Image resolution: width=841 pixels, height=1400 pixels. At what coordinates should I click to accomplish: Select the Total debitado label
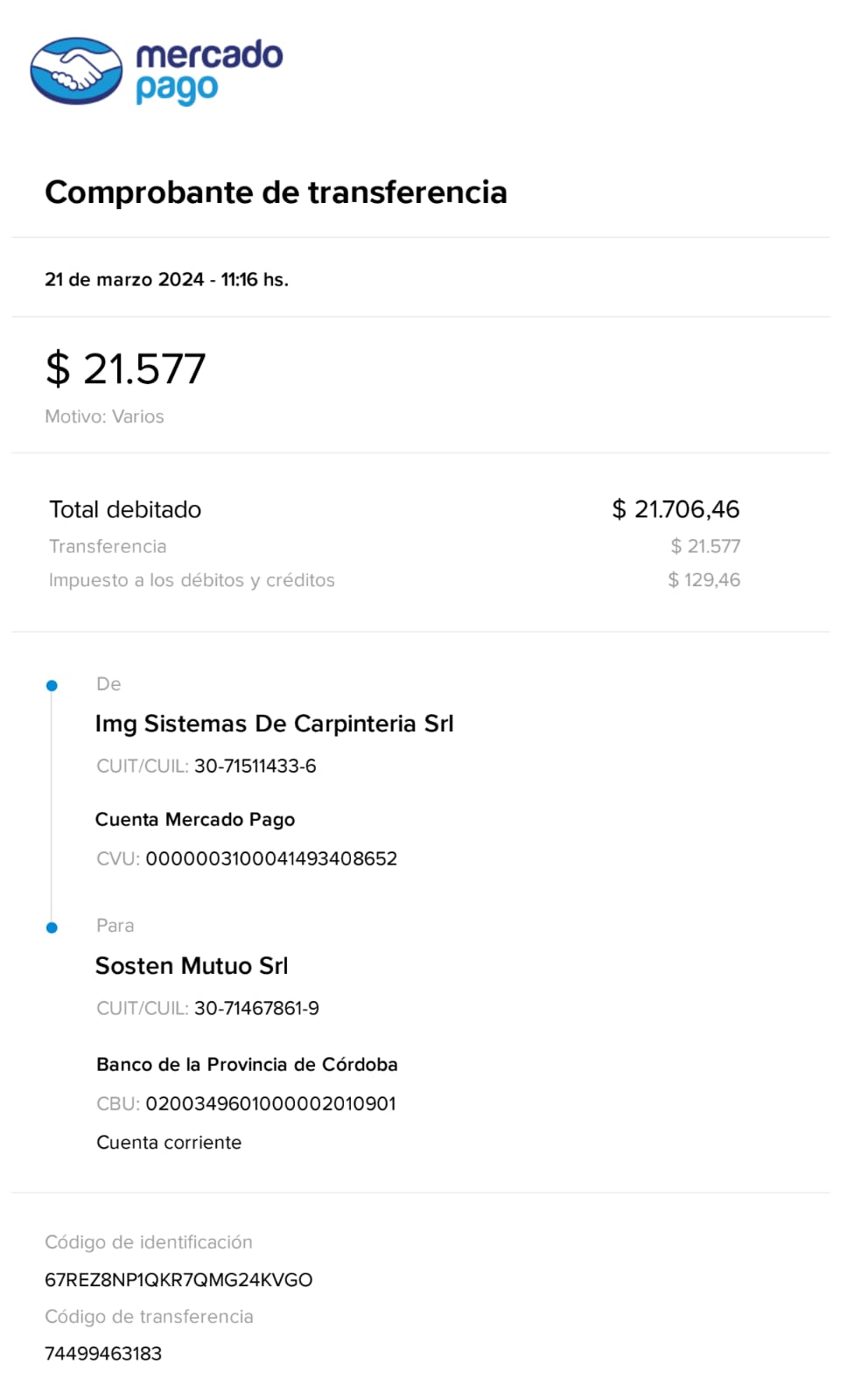click(125, 509)
